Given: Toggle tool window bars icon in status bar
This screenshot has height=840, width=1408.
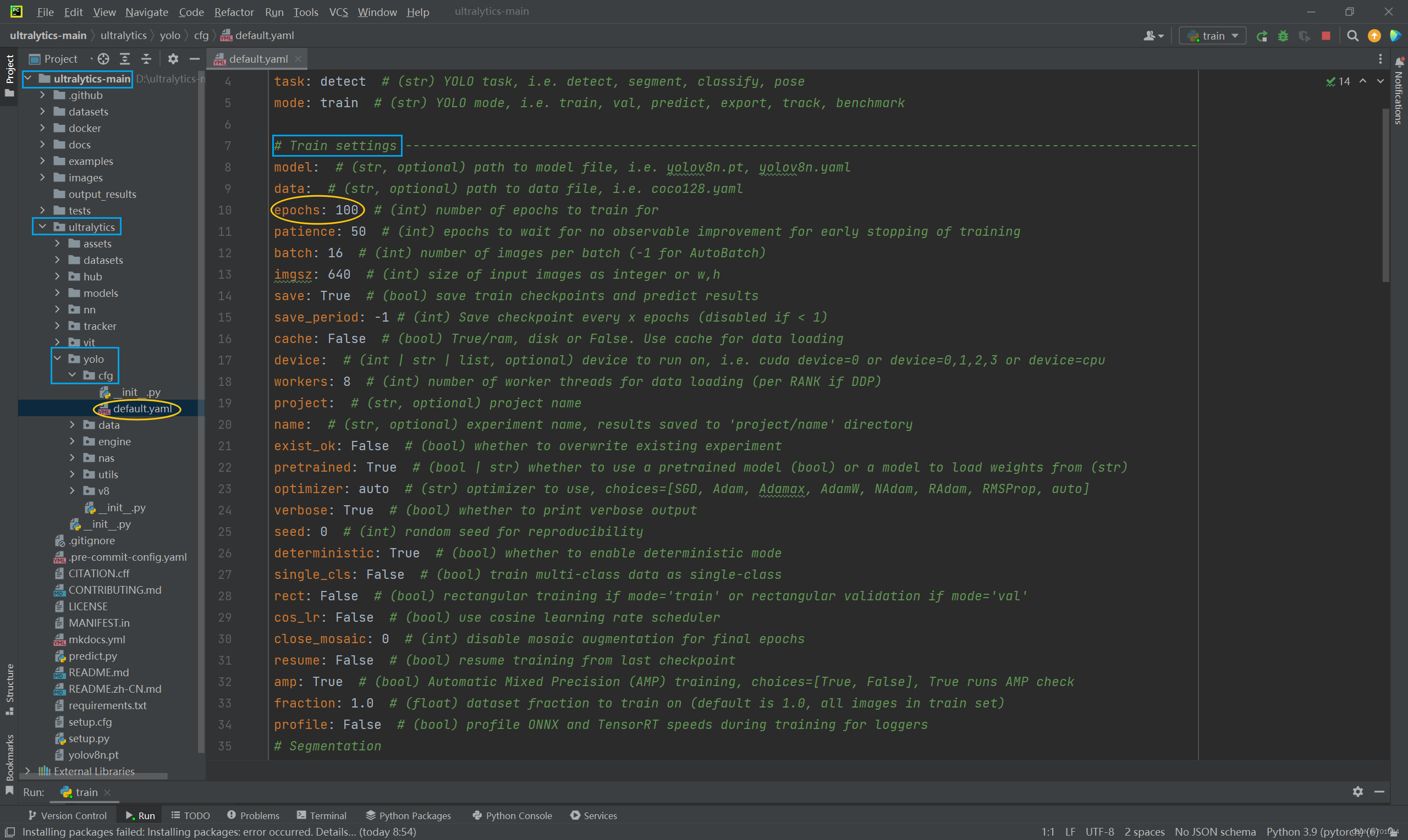Looking at the screenshot, I should click(x=9, y=832).
